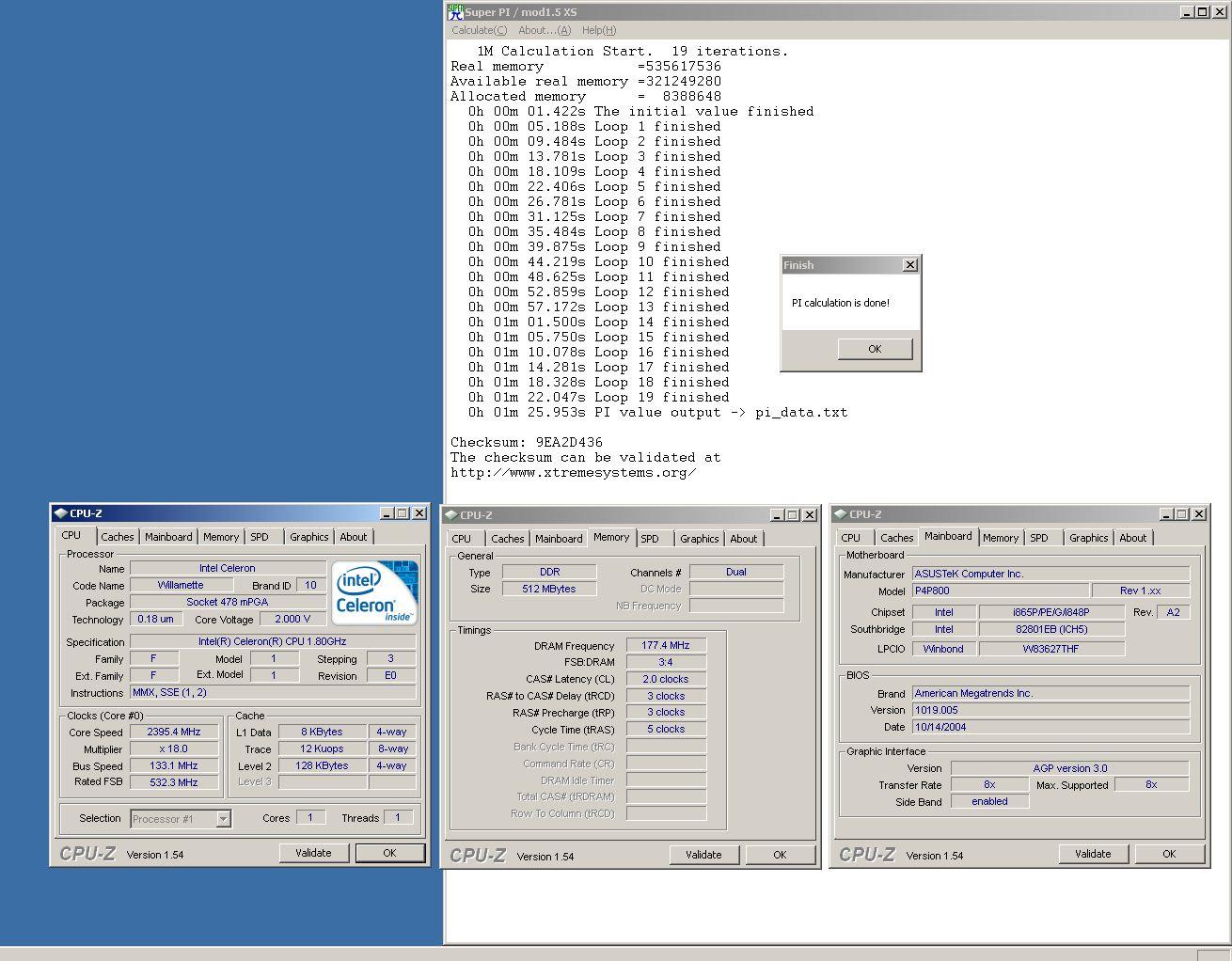Click the Memory CPU-Z window title icon
This screenshot has height=961, width=1232.
pyautogui.click(x=451, y=515)
